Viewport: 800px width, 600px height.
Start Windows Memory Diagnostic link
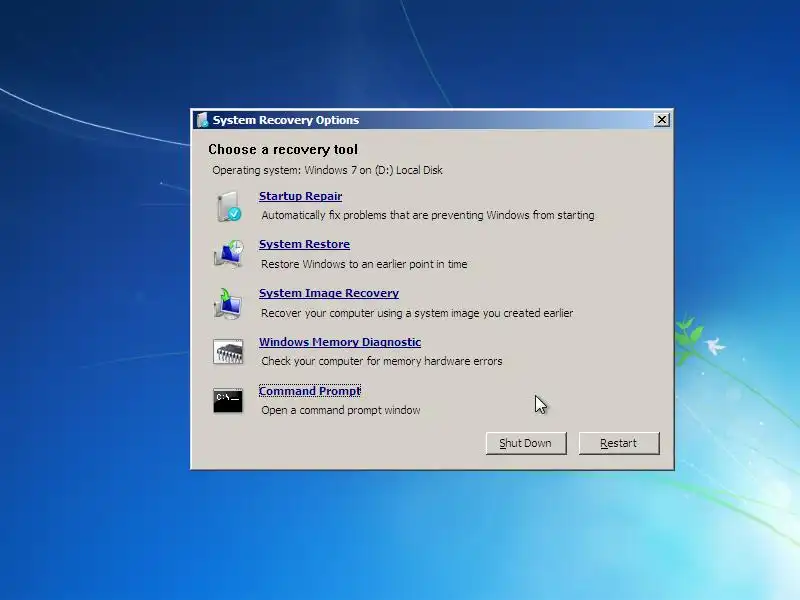click(x=340, y=342)
